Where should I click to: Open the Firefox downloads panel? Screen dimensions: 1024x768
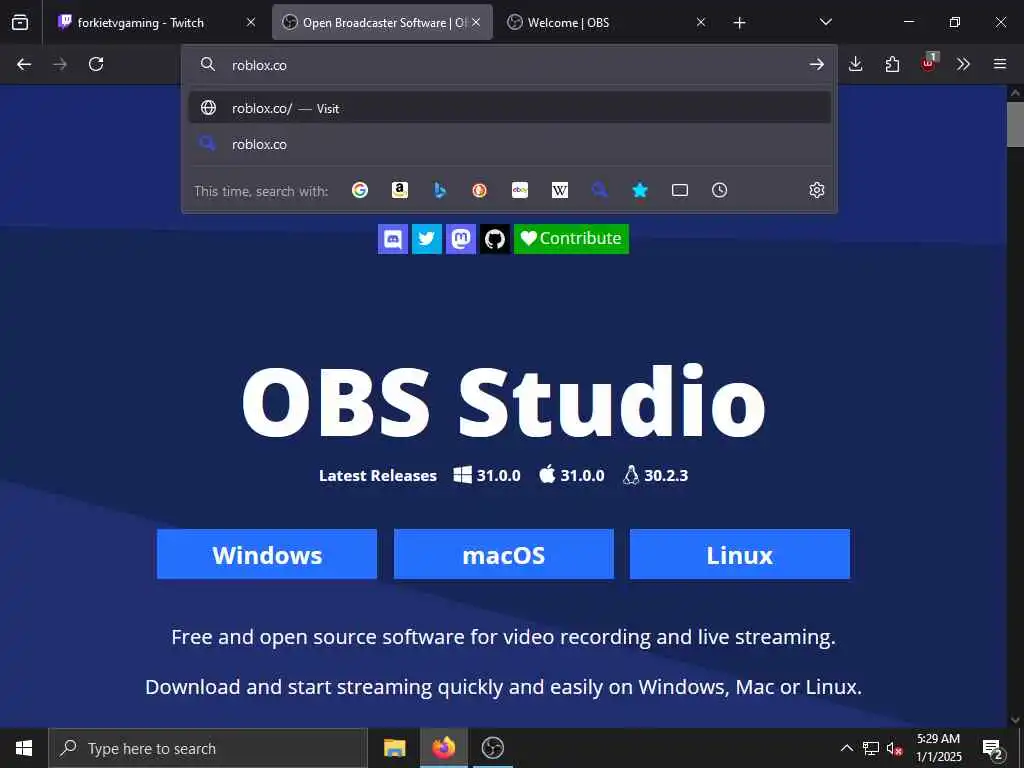pyautogui.click(x=856, y=64)
